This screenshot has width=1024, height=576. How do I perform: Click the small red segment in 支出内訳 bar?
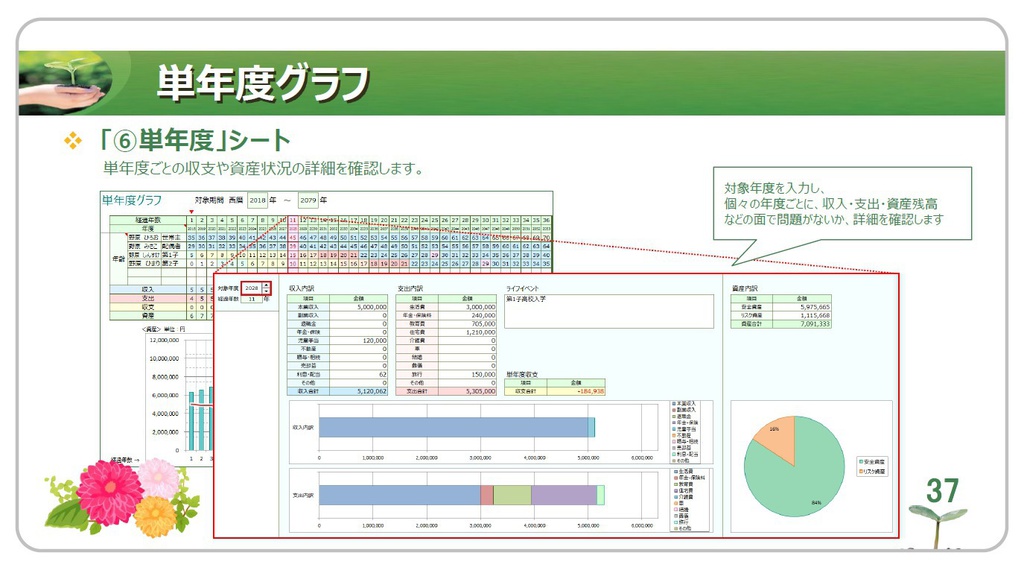[x=487, y=495]
